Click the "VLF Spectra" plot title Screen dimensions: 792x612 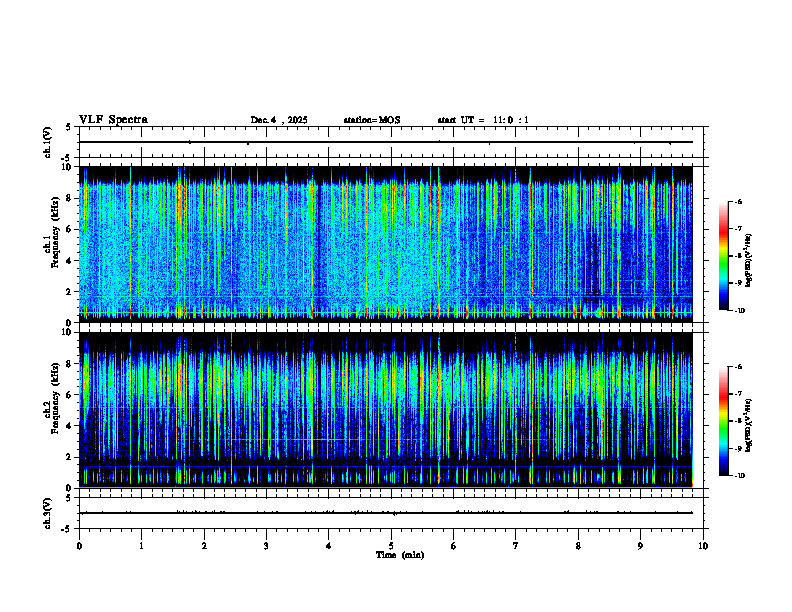pyautogui.click(x=113, y=120)
